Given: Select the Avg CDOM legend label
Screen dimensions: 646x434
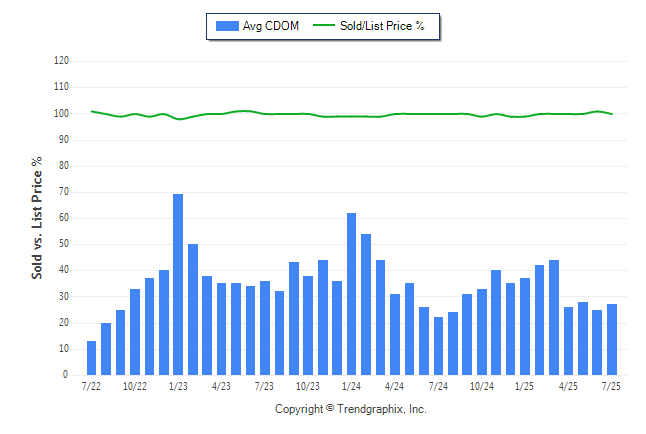Looking at the screenshot, I should (271, 26).
